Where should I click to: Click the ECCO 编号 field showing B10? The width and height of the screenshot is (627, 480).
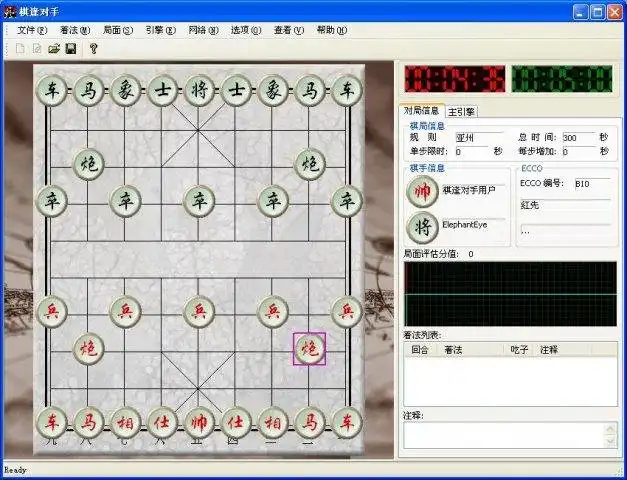click(x=593, y=184)
